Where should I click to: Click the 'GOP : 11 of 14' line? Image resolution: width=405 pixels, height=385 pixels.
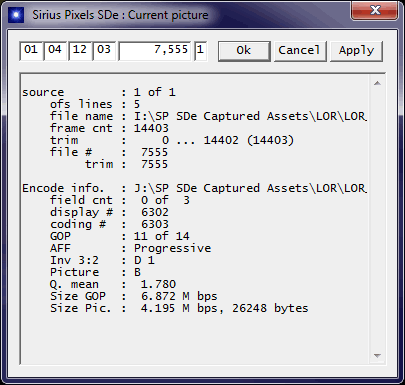[120, 236]
